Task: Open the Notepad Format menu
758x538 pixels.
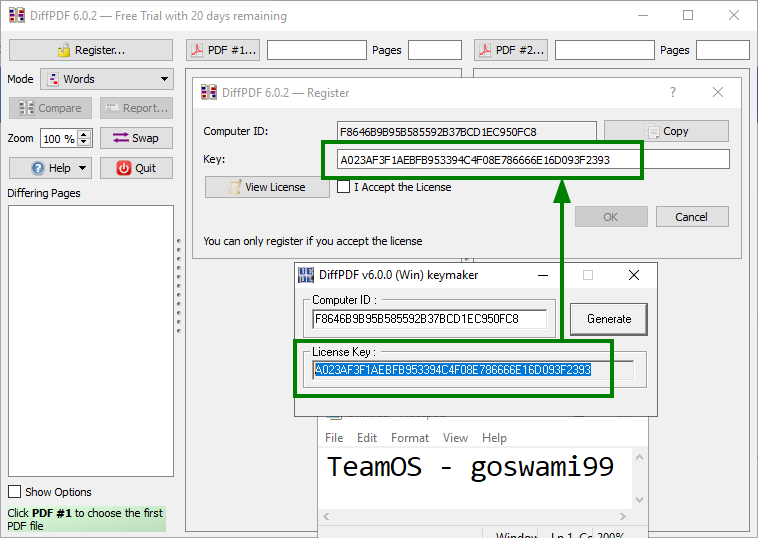Action: (x=410, y=438)
